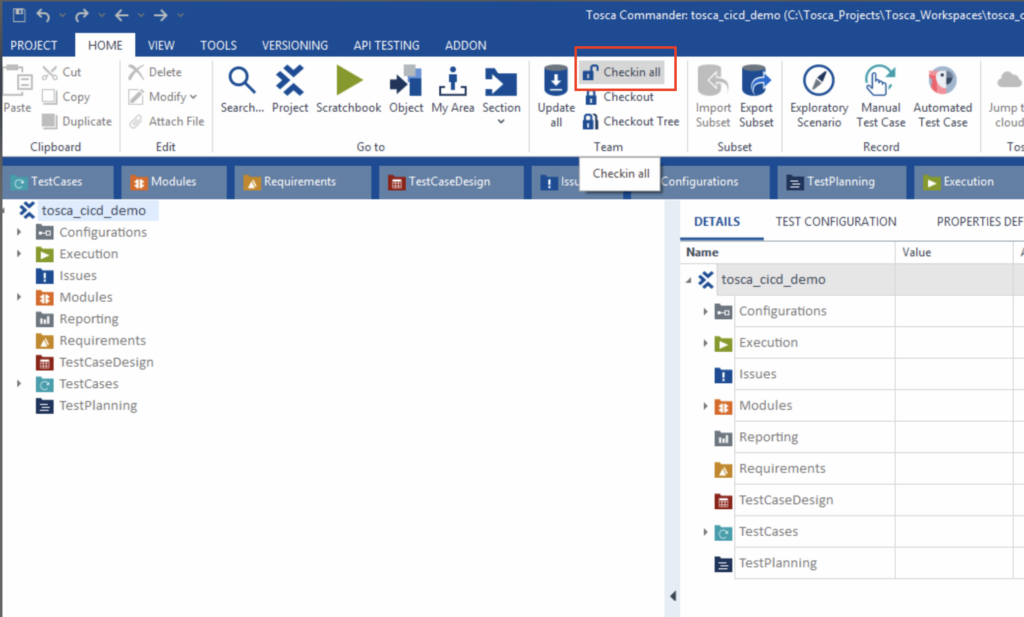Open the TEST CONFIGURATION details tab

(836, 221)
